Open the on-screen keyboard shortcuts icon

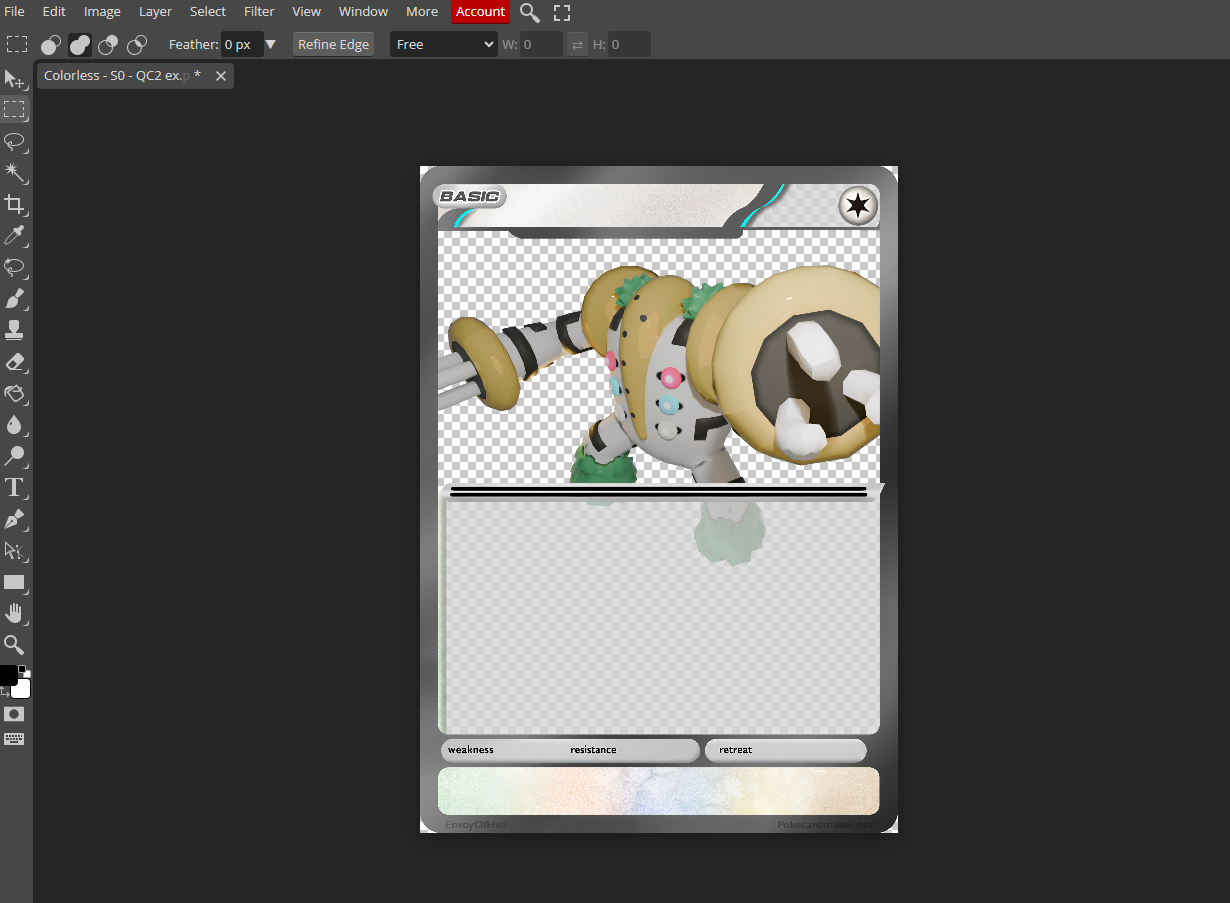coord(14,739)
